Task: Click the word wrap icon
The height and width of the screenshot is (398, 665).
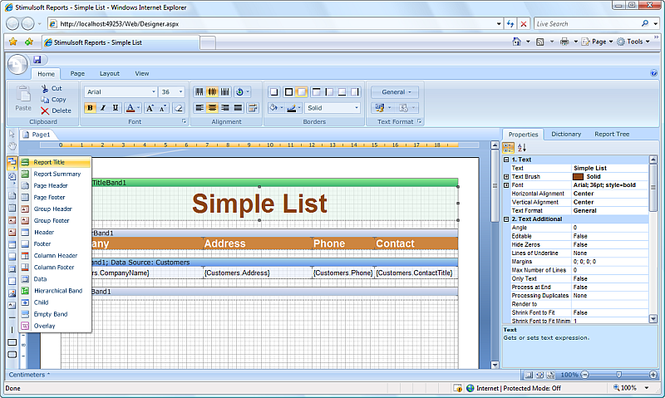Action: (x=253, y=108)
